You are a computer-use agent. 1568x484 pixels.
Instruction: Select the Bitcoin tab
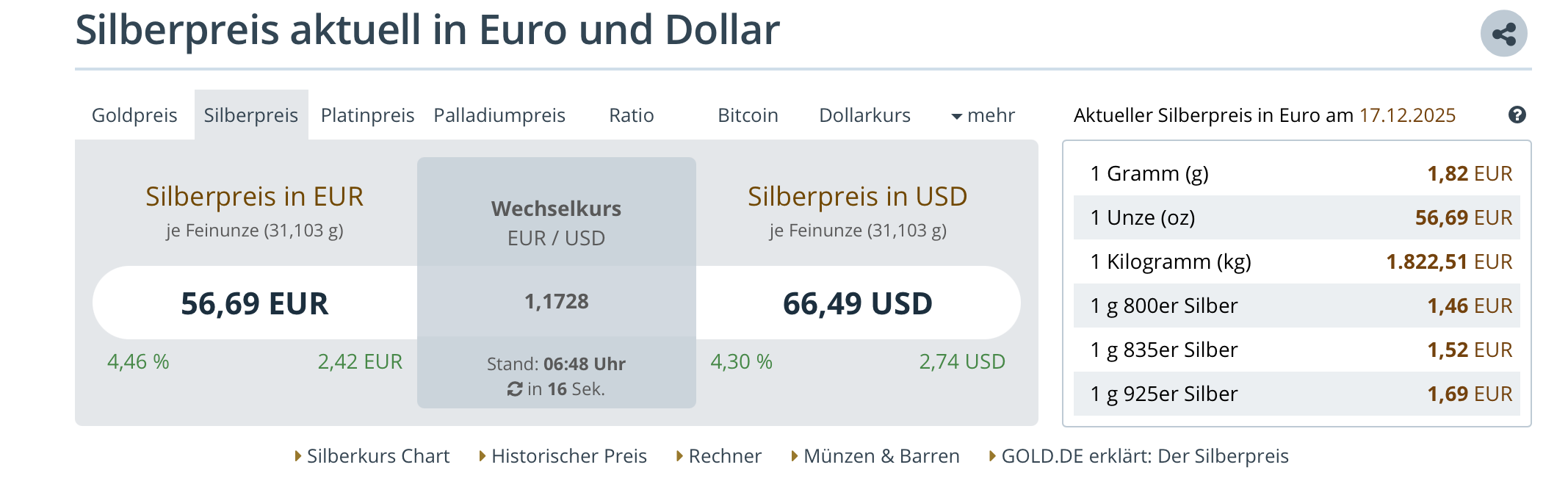(x=748, y=115)
